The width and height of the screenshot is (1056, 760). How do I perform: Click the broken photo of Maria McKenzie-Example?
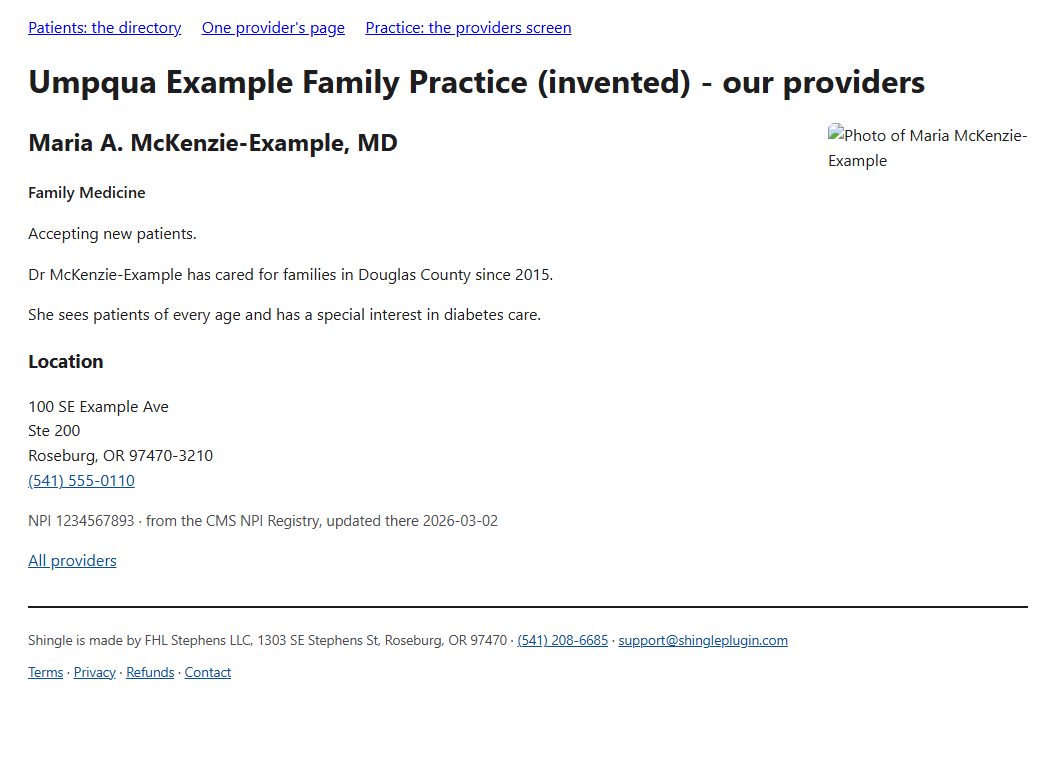(927, 148)
